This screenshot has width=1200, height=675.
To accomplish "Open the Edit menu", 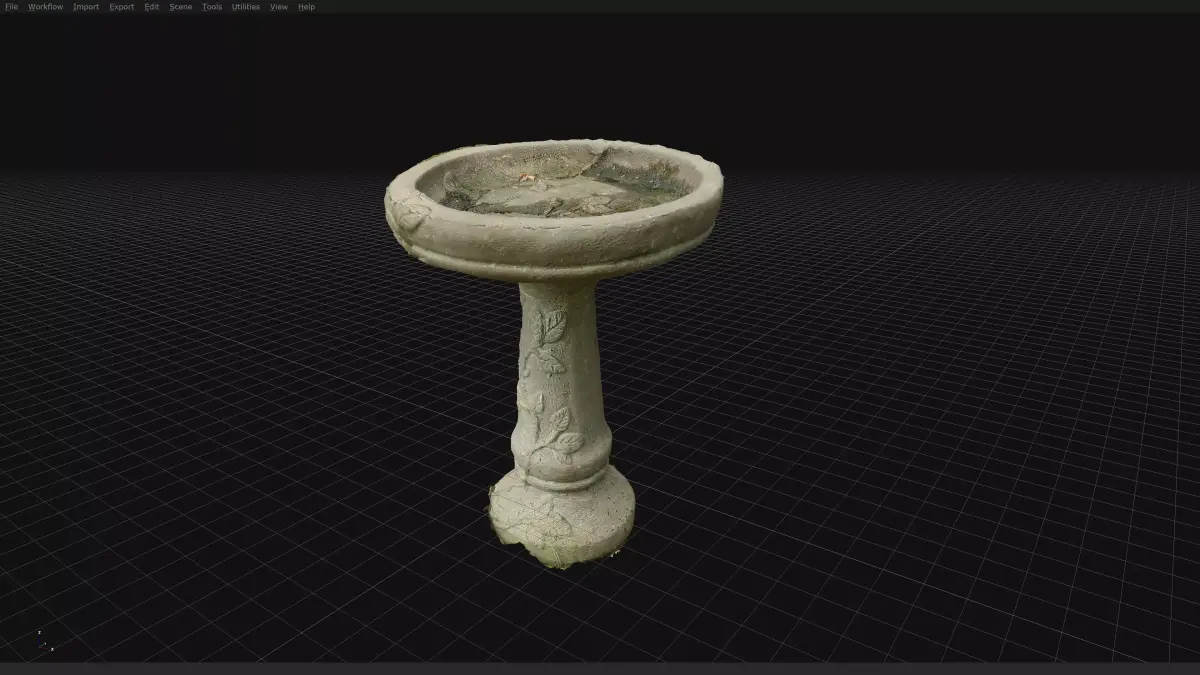I will tap(152, 7).
